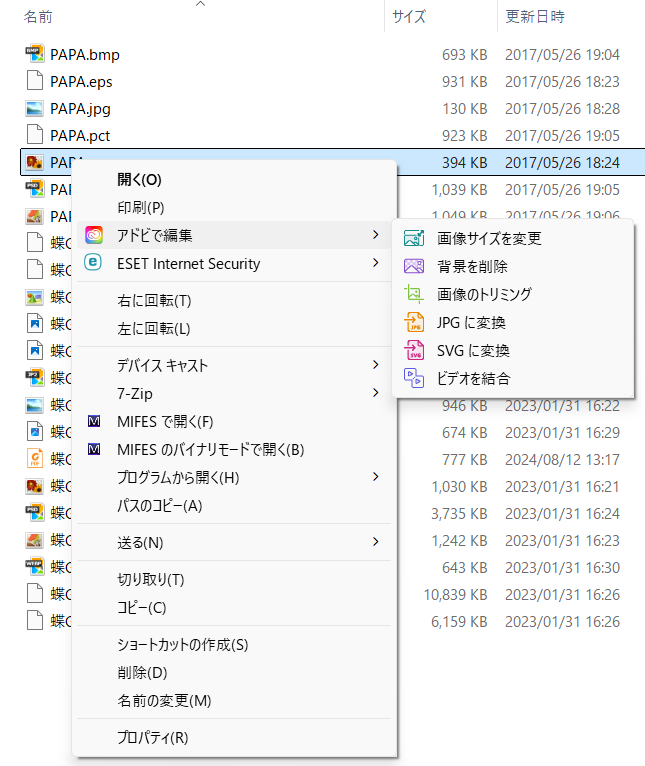Select 右に回転(T) menu entry
The width and height of the screenshot is (645, 766).
coord(153,300)
